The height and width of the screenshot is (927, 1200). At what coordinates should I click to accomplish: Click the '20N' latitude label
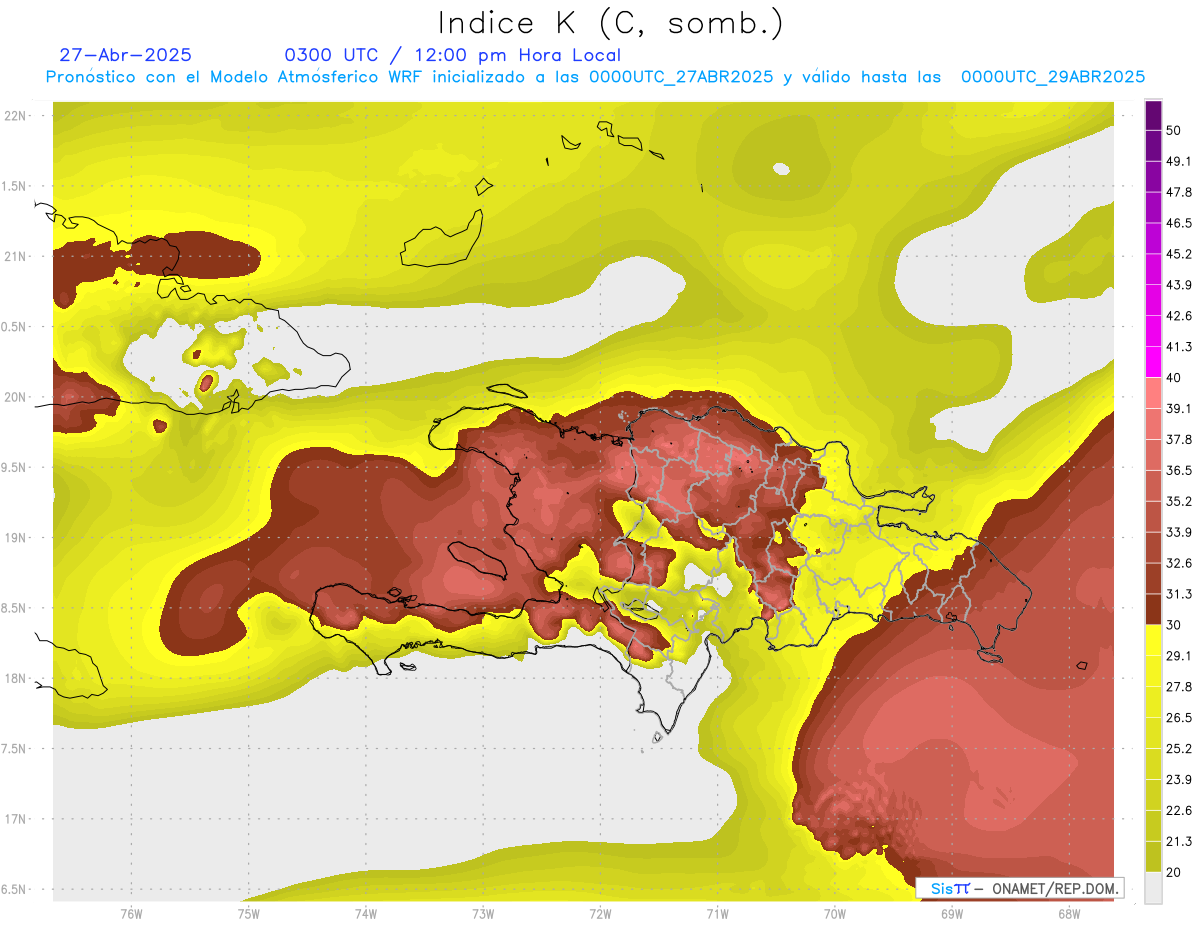coord(16,397)
